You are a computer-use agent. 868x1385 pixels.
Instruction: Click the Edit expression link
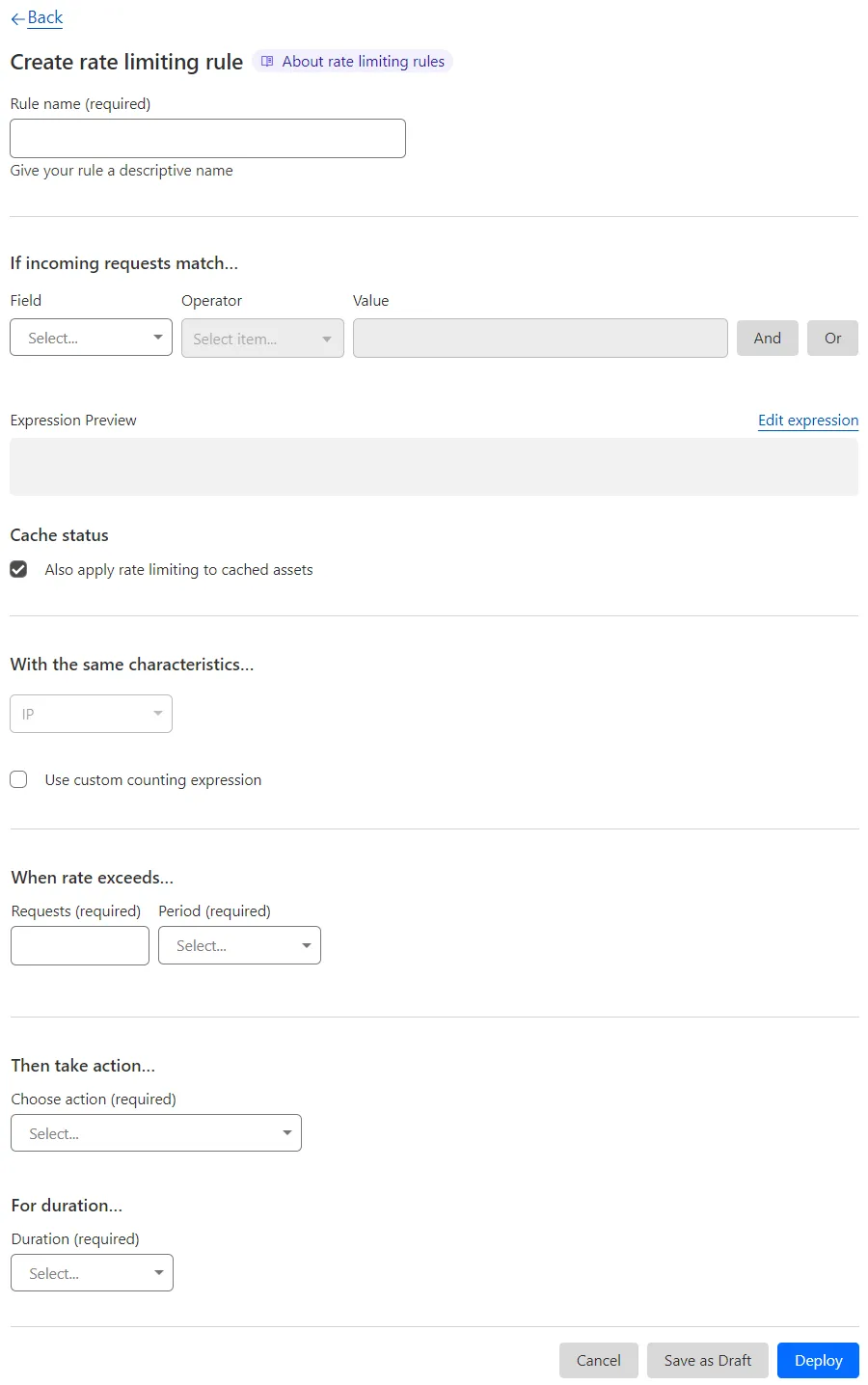click(807, 421)
